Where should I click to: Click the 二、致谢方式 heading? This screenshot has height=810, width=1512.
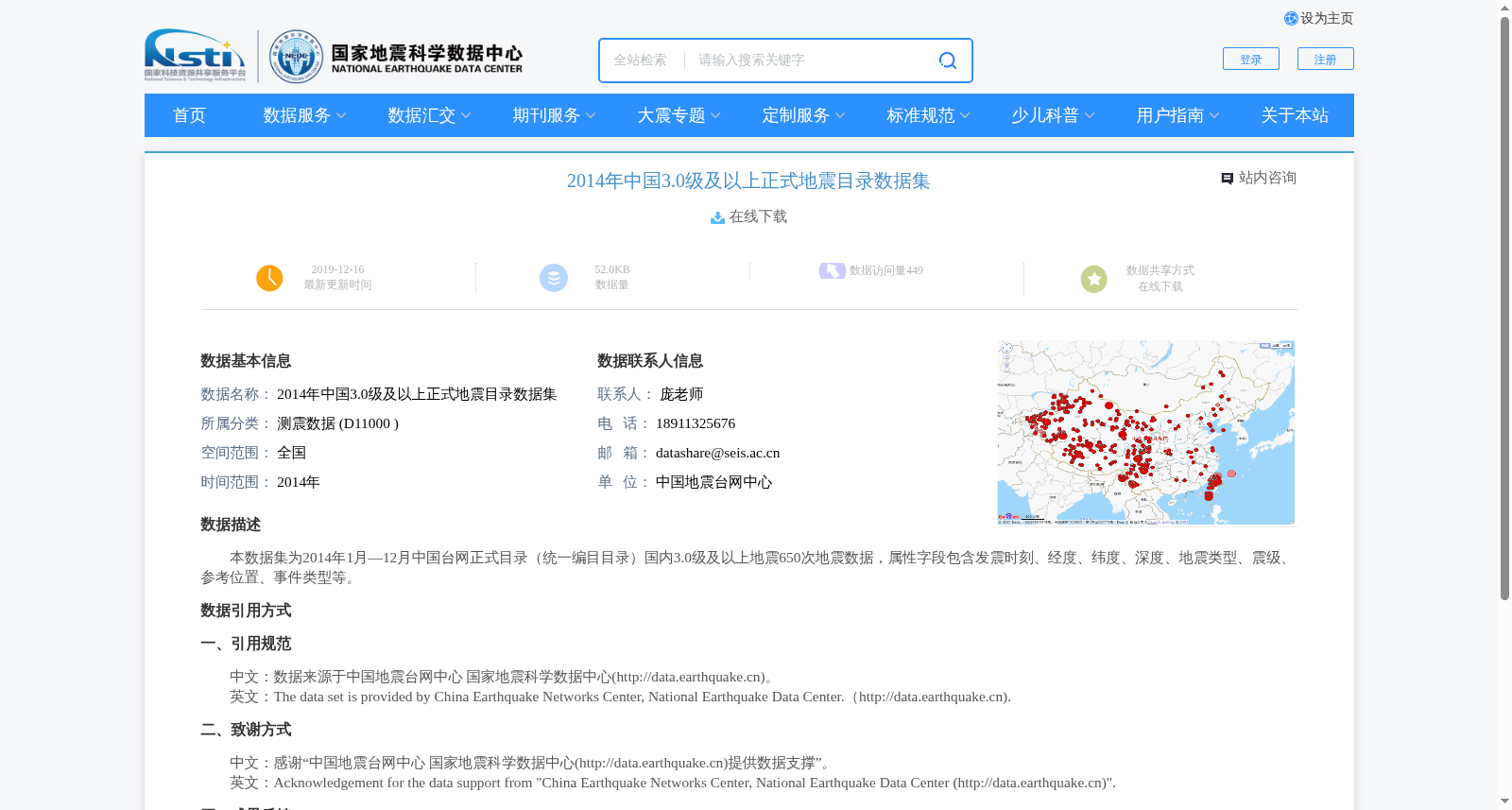pyautogui.click(x=246, y=731)
